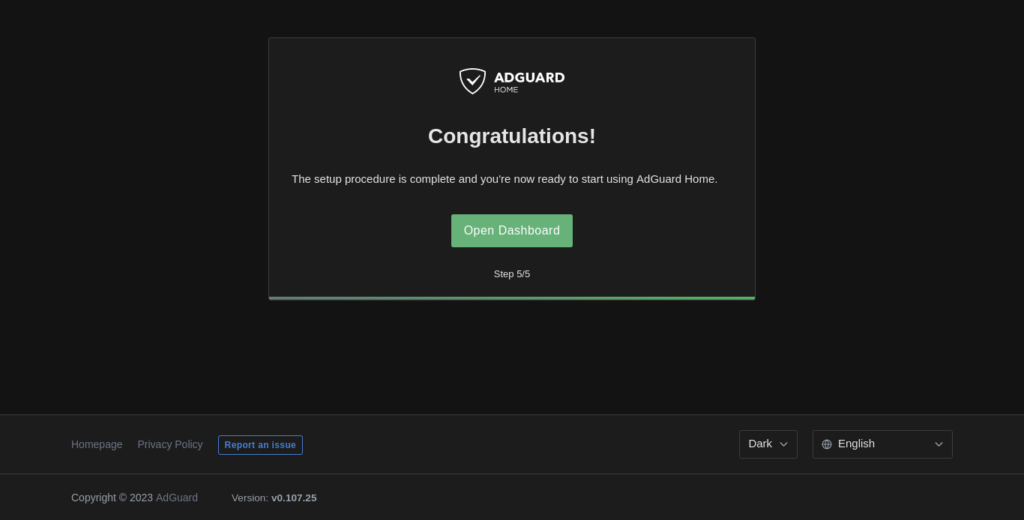Open the Dark theme dropdown
The image size is (1024, 520).
pos(767,444)
